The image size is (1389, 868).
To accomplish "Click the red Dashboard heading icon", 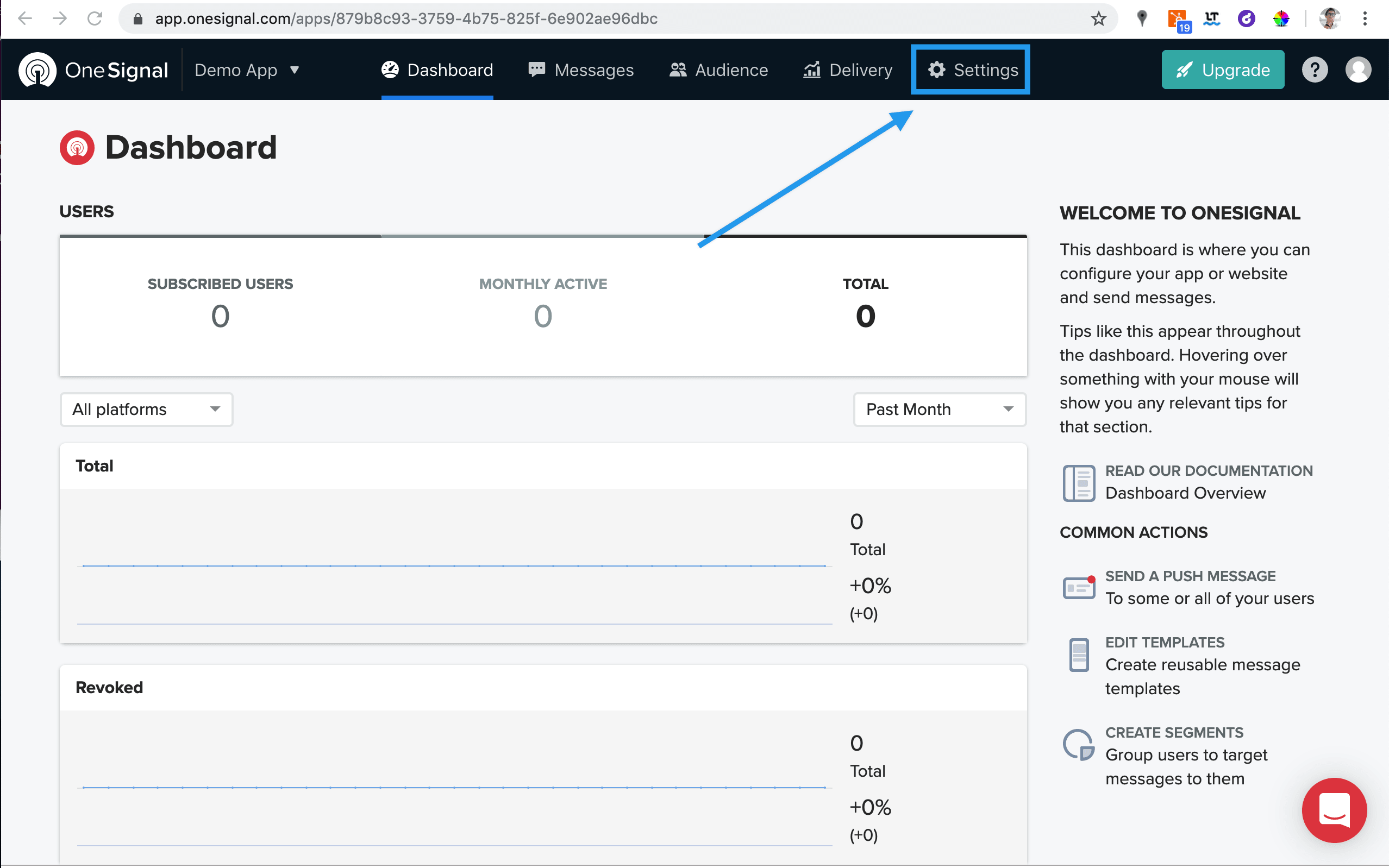I will point(77,148).
